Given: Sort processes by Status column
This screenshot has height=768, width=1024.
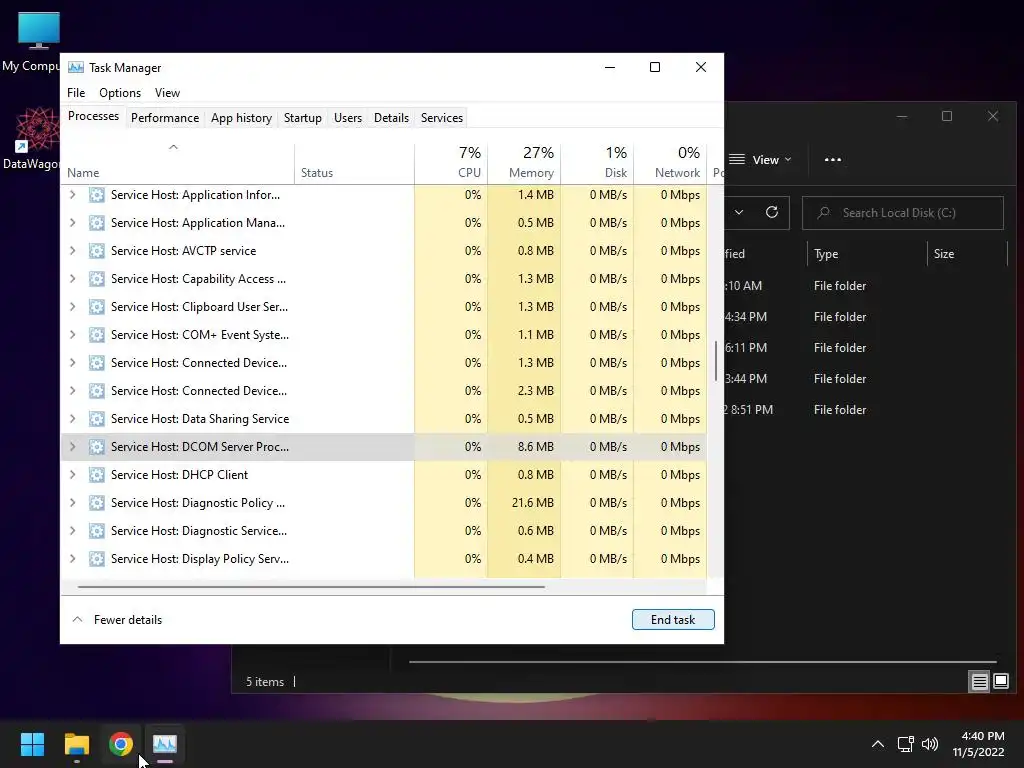Looking at the screenshot, I should 354,162.
